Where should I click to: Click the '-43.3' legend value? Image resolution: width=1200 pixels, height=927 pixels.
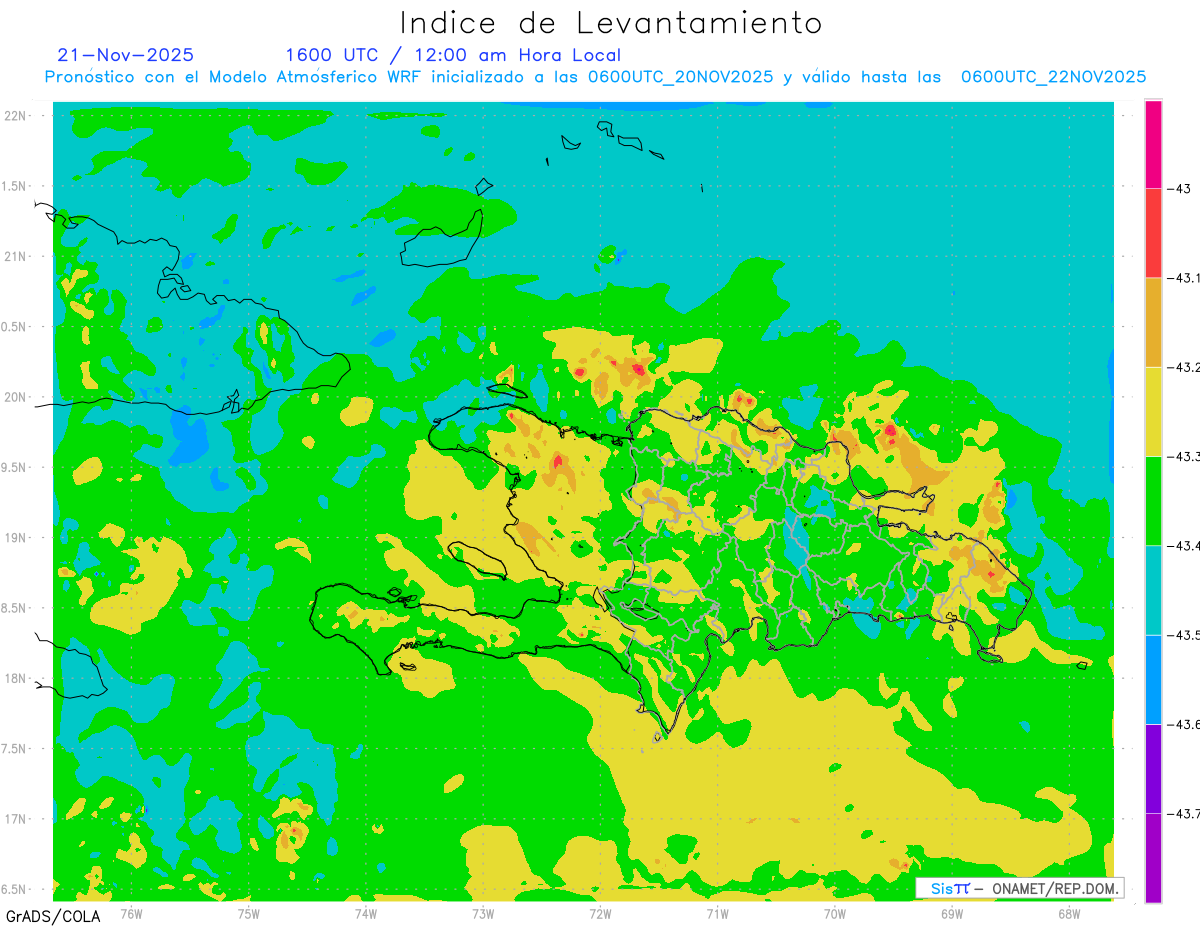click(1184, 456)
